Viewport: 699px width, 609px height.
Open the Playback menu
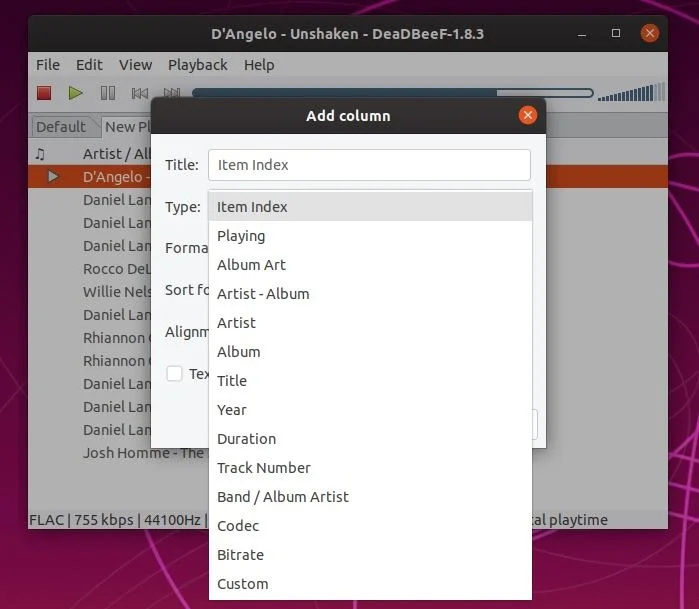coord(197,65)
